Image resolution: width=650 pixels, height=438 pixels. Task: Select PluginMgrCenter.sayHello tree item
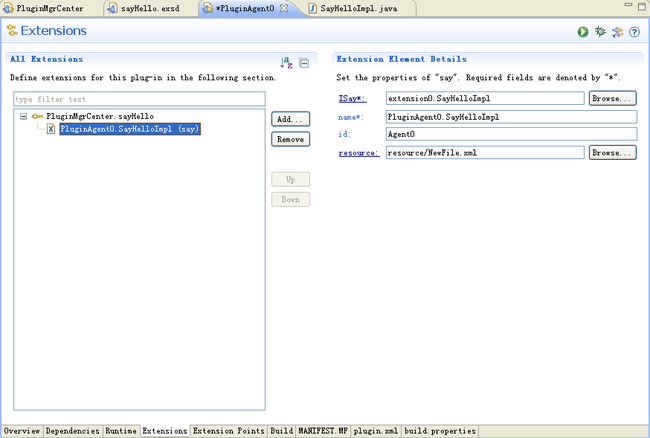click(100, 116)
